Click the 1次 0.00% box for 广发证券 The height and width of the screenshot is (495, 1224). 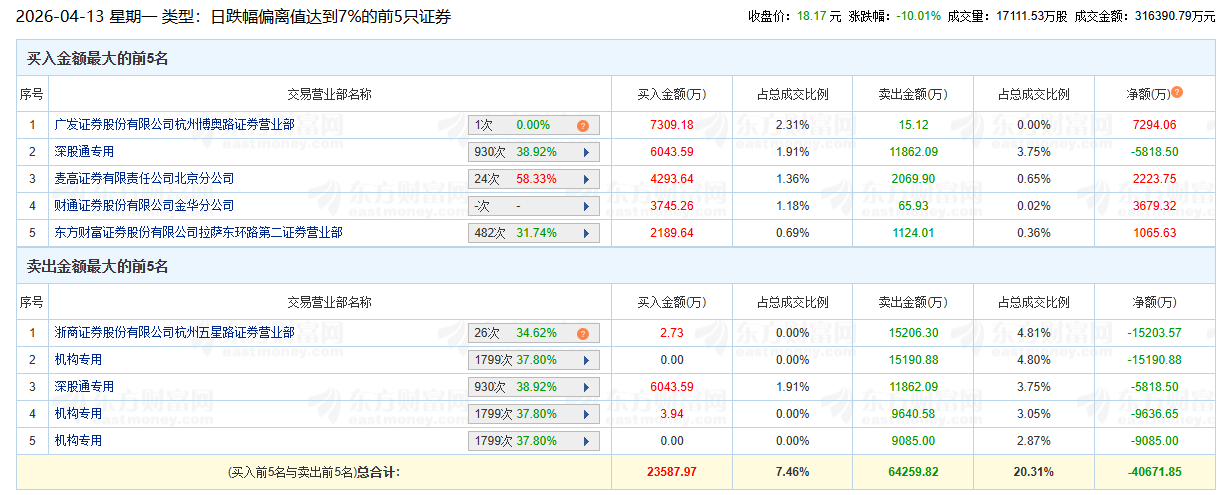click(x=520, y=125)
